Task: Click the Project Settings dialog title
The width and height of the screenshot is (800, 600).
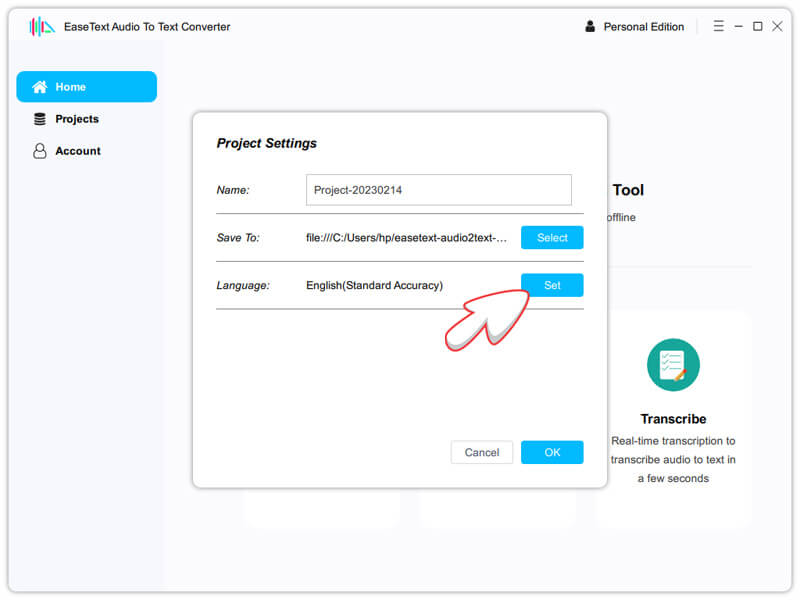Action: point(267,143)
